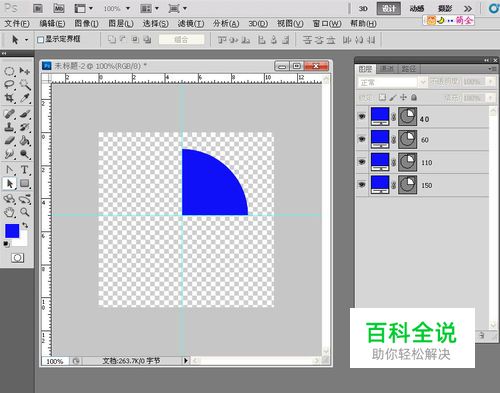Switch to the 设计 workspace

tap(389, 9)
